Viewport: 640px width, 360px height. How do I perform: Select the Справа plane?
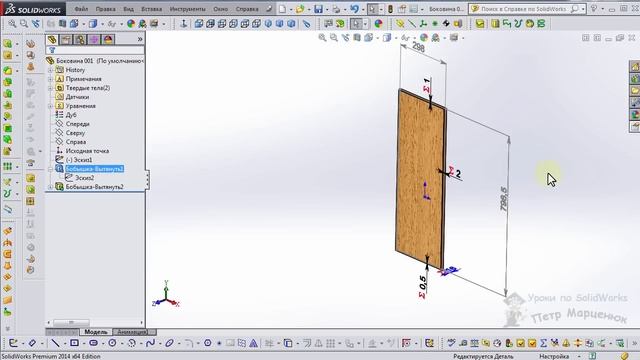[76, 142]
